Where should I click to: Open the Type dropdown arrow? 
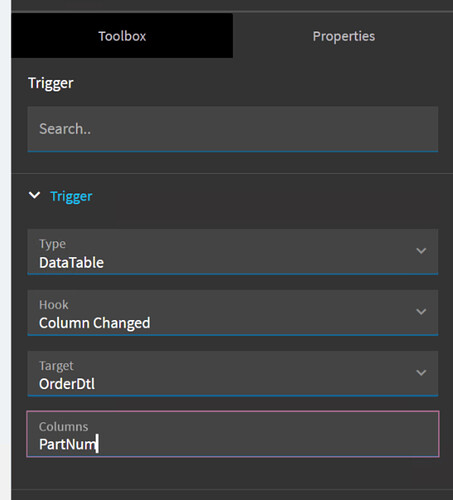pos(421,251)
